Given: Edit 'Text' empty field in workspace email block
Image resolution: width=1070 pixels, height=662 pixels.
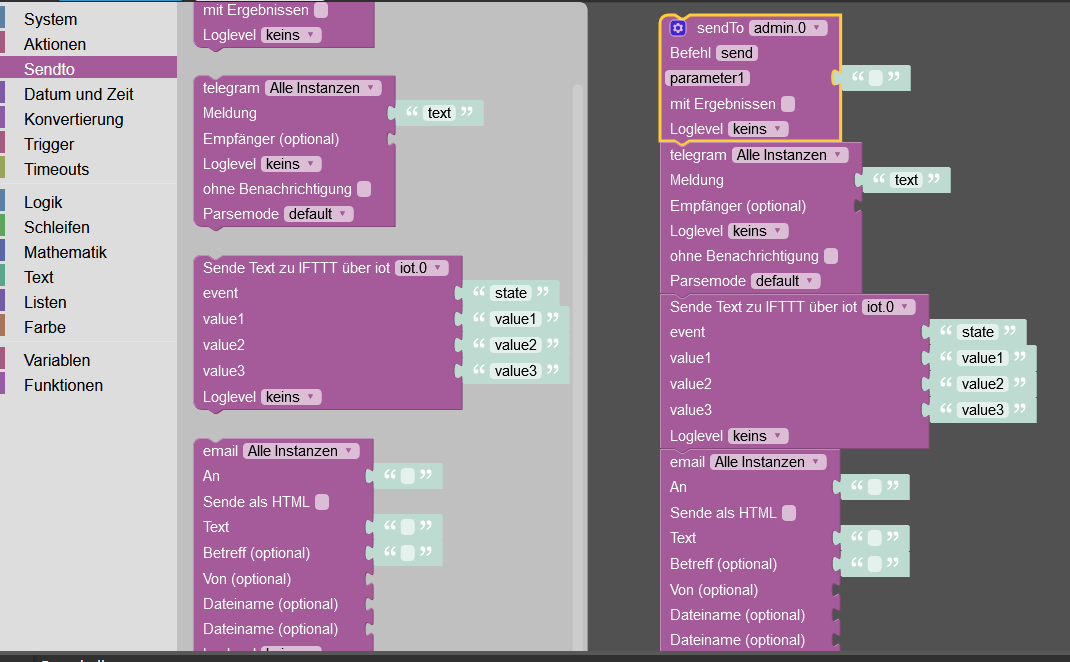Looking at the screenshot, I should [875, 538].
